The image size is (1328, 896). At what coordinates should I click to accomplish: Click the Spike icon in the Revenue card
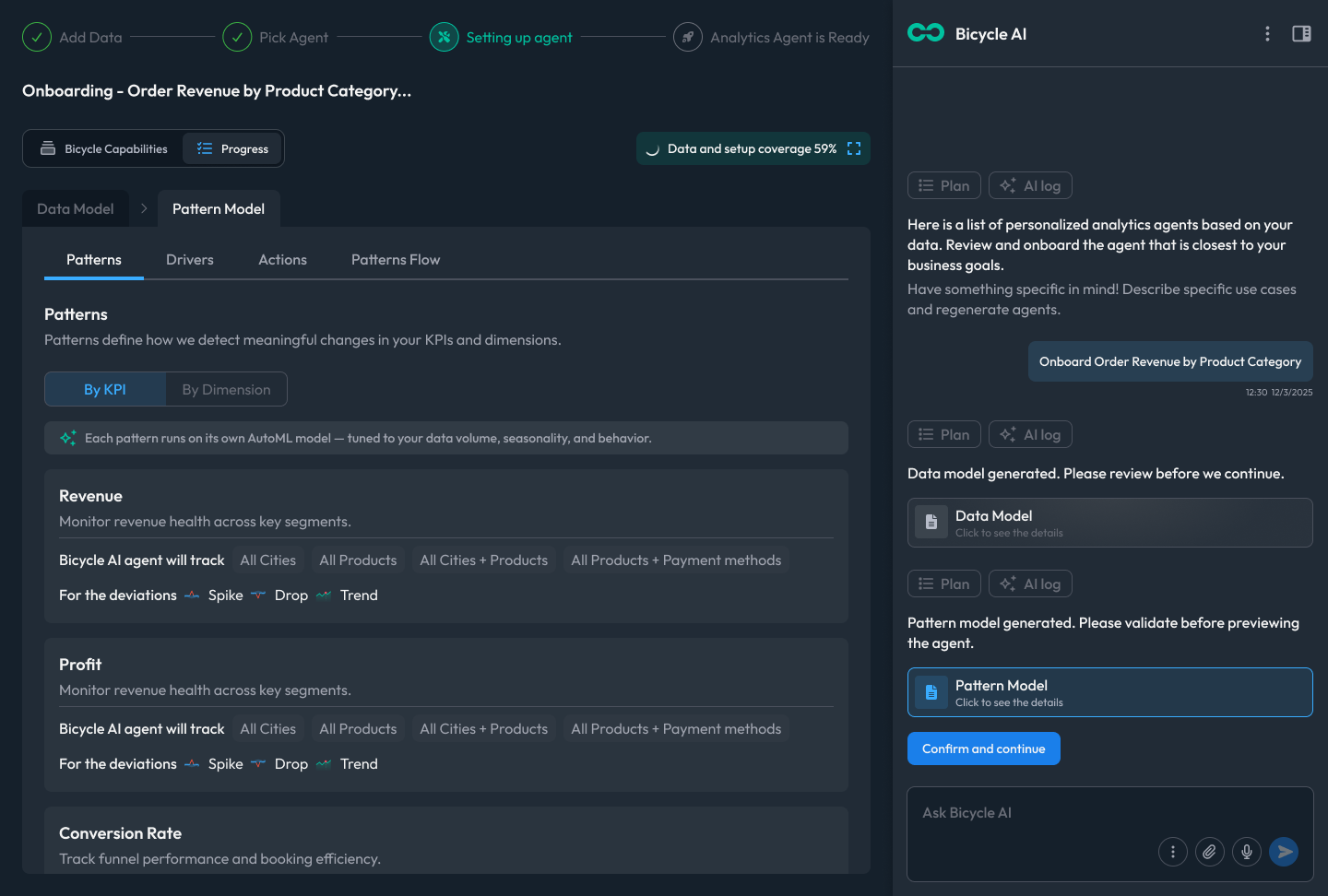(x=192, y=595)
